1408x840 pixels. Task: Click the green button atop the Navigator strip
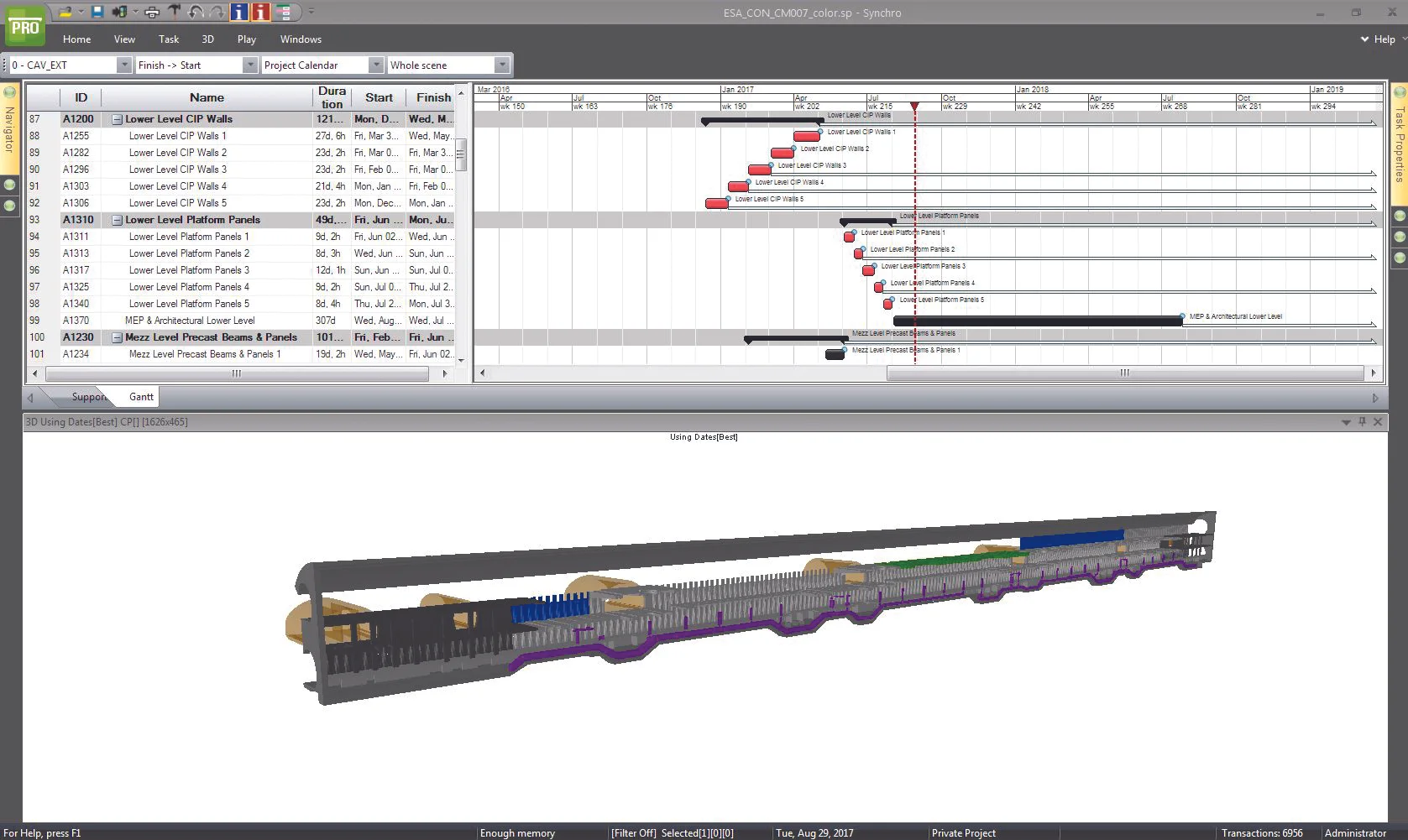(x=10, y=92)
